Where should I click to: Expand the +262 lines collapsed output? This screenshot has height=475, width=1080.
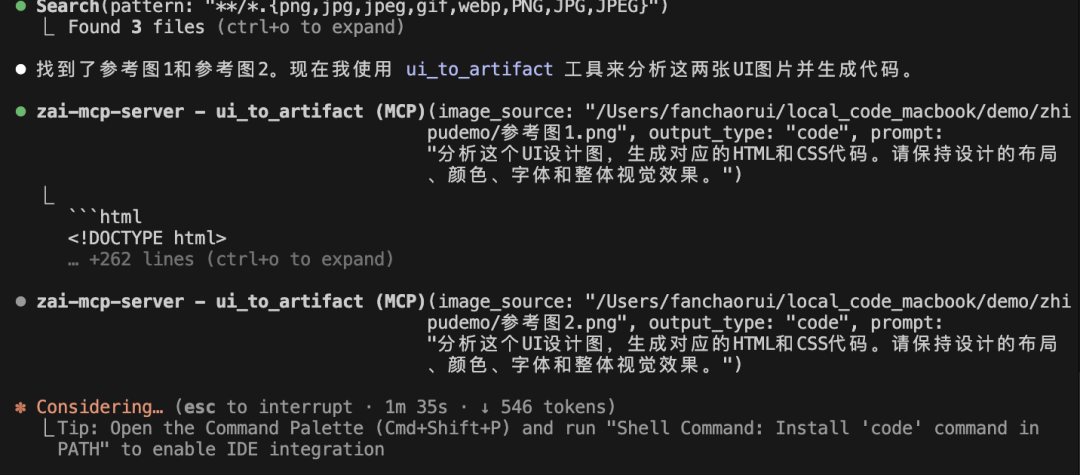[x=230, y=259]
